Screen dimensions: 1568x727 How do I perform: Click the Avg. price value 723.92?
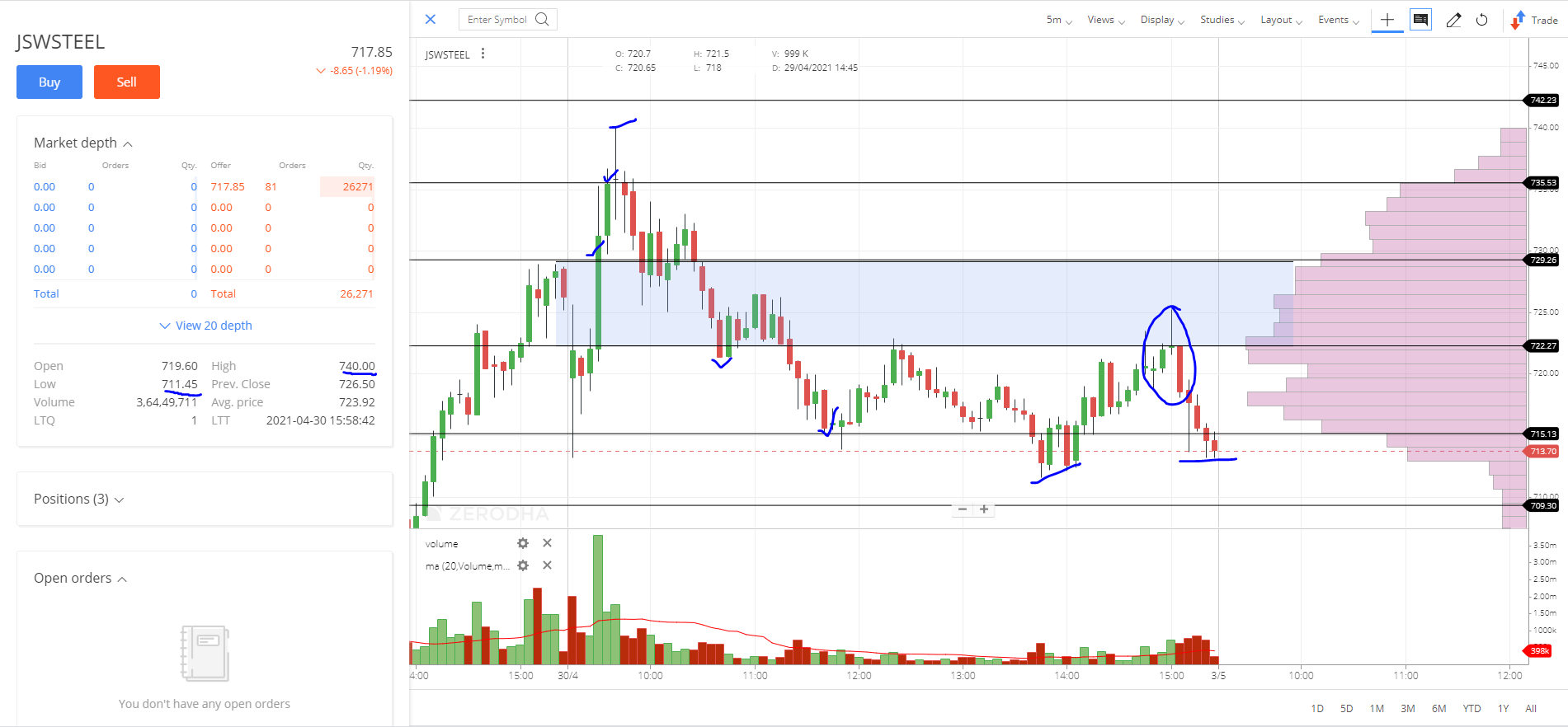pyautogui.click(x=357, y=402)
